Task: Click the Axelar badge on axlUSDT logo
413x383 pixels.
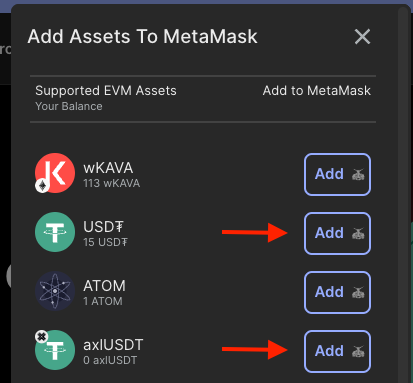Action: [42, 337]
